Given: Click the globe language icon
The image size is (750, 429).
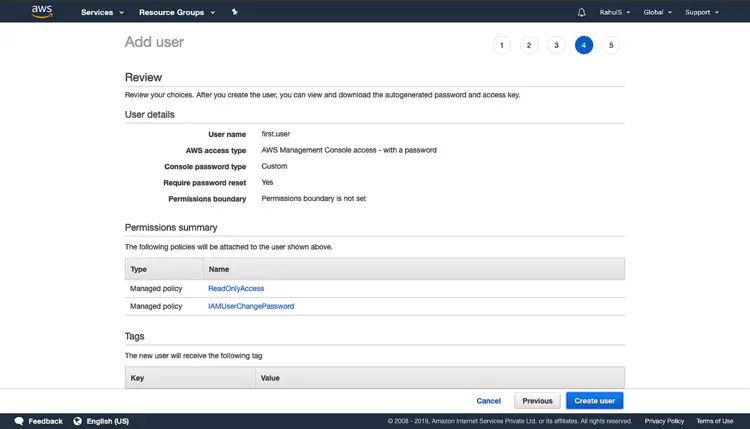Looking at the screenshot, I should pyautogui.click(x=77, y=421).
